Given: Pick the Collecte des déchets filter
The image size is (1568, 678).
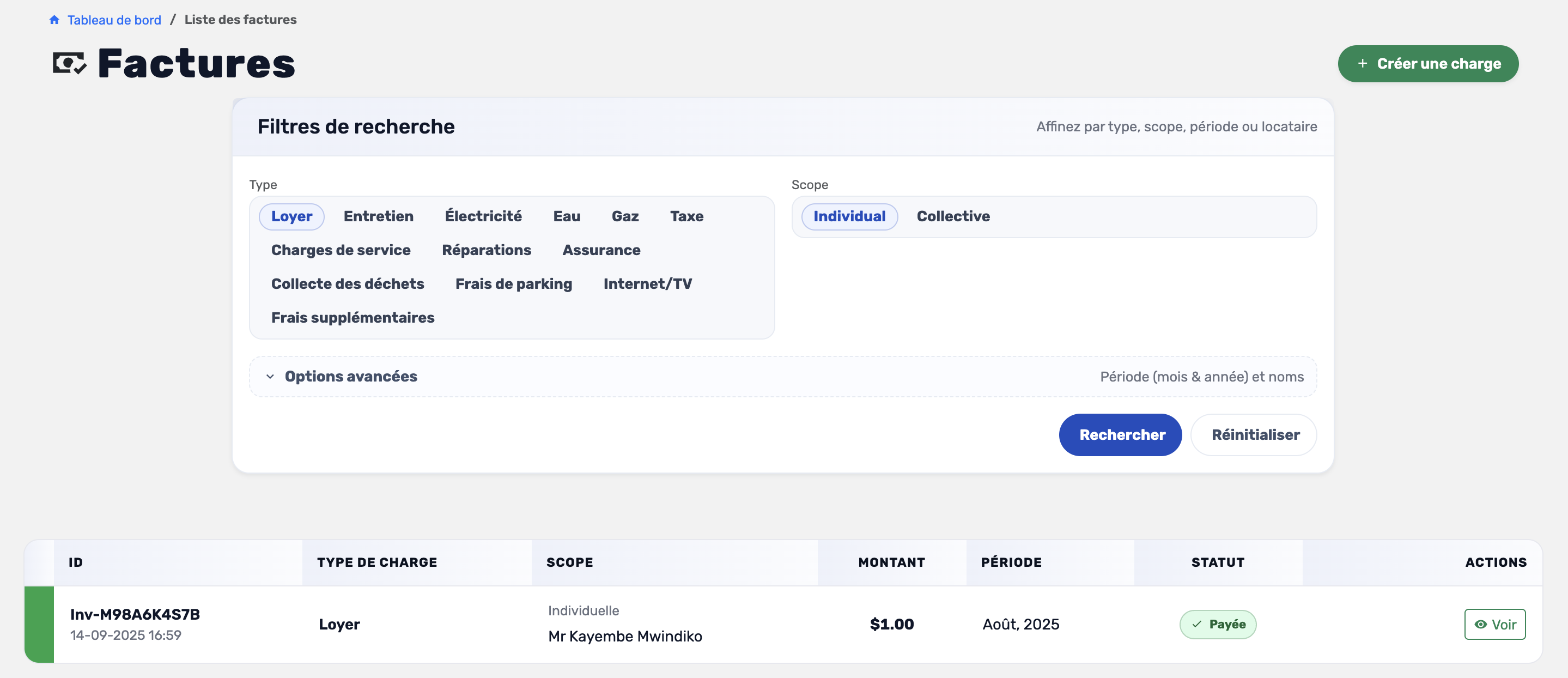Looking at the screenshot, I should [x=347, y=284].
